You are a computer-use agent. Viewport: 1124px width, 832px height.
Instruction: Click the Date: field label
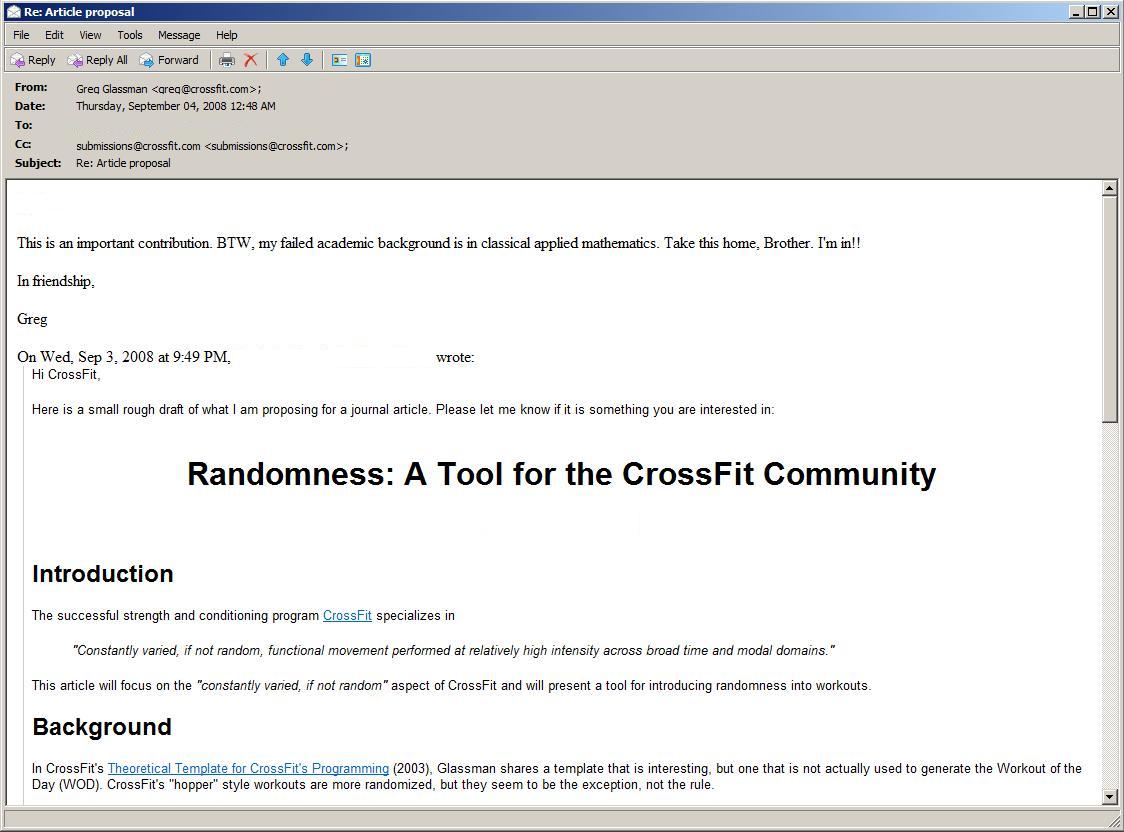(30, 106)
